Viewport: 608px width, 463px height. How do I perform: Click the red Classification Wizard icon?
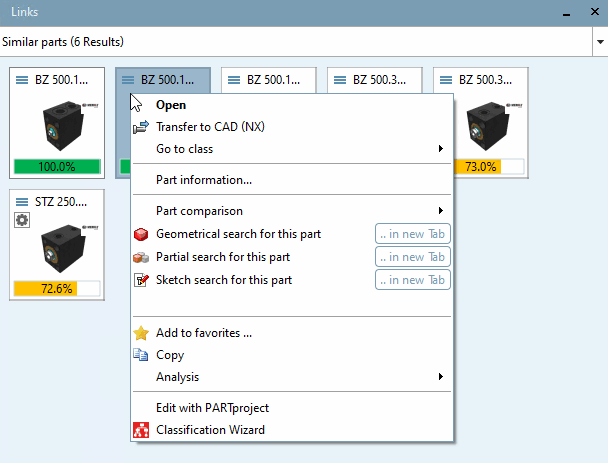pyautogui.click(x=141, y=430)
